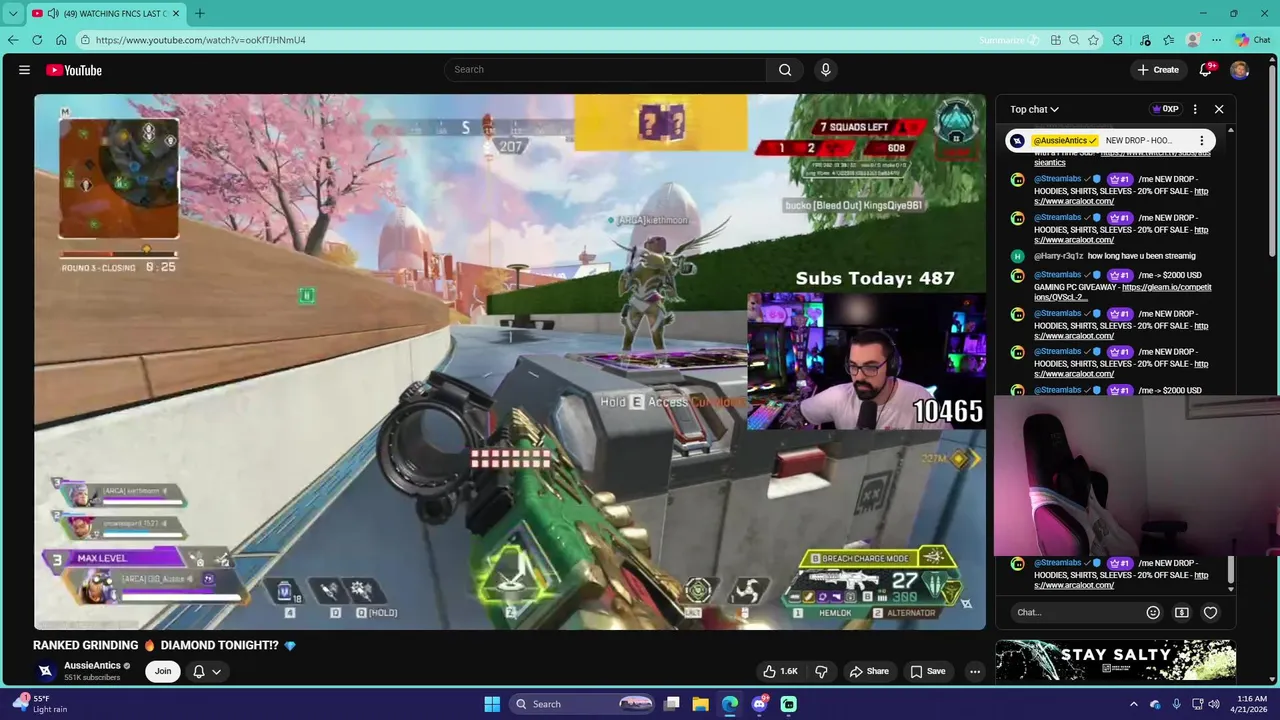
Task: Like the video with thumbs up
Action: tap(780, 672)
